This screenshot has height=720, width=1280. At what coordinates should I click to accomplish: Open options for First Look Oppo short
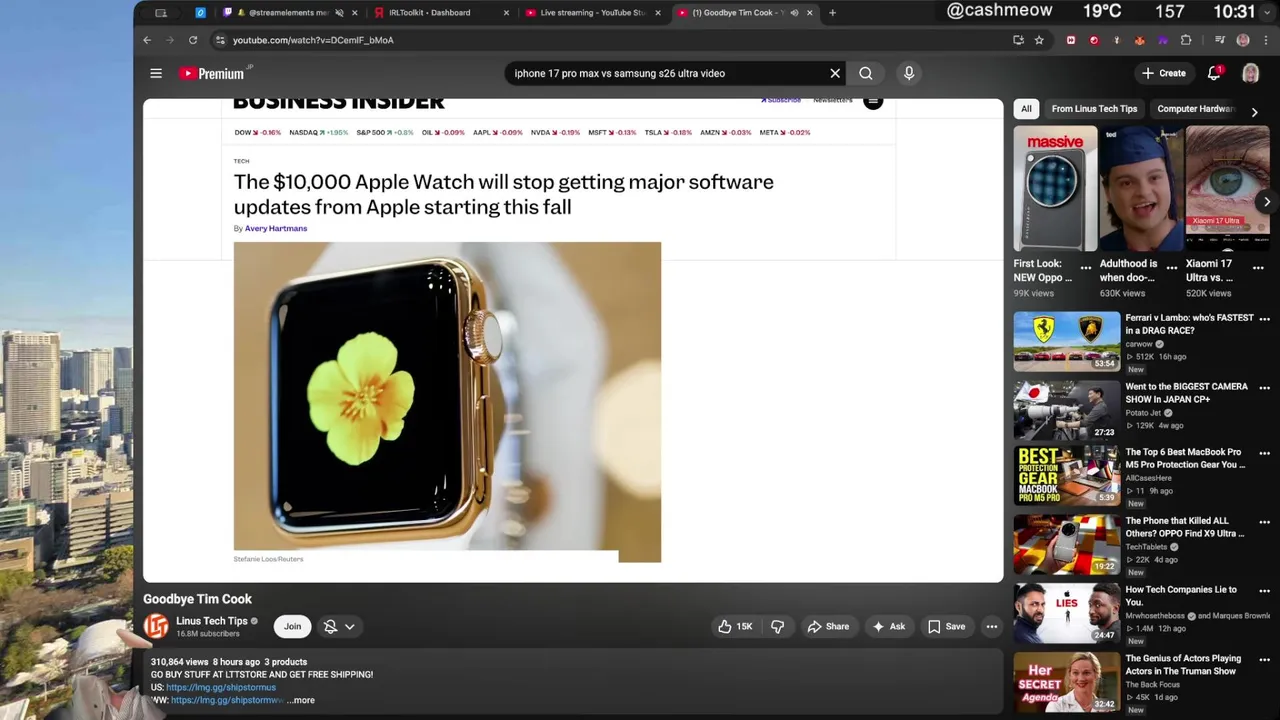1086,268
